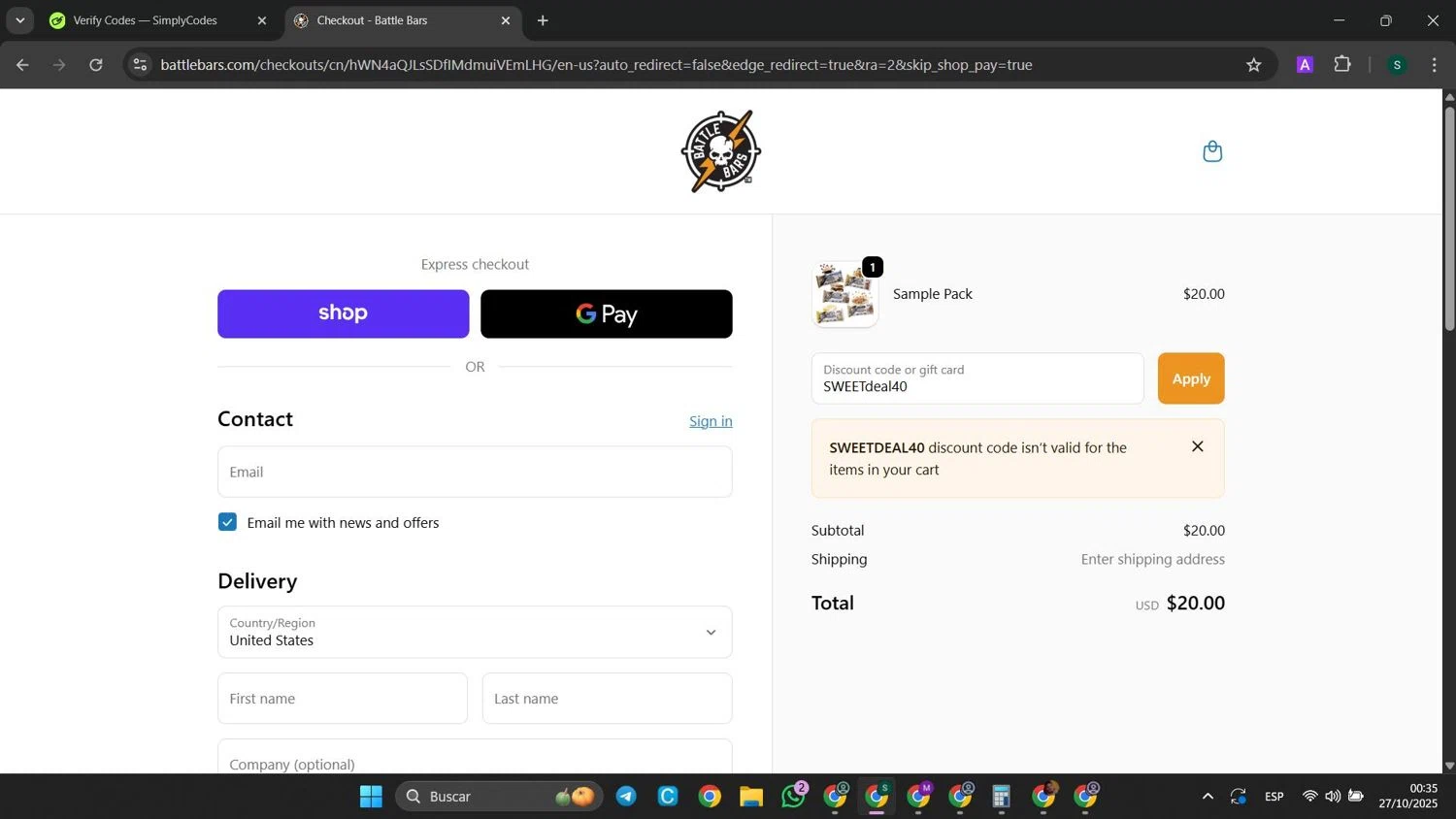Open Telegram from the taskbar
This screenshot has width=1456, height=819.
coord(626,797)
